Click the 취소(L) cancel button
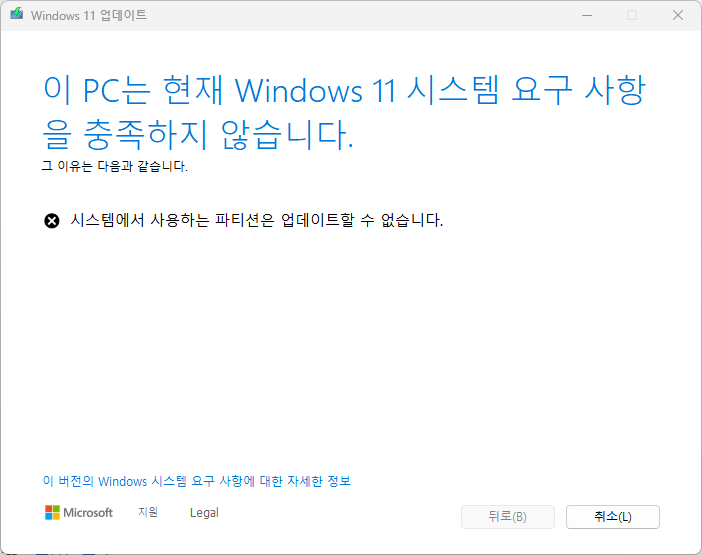 (612, 517)
